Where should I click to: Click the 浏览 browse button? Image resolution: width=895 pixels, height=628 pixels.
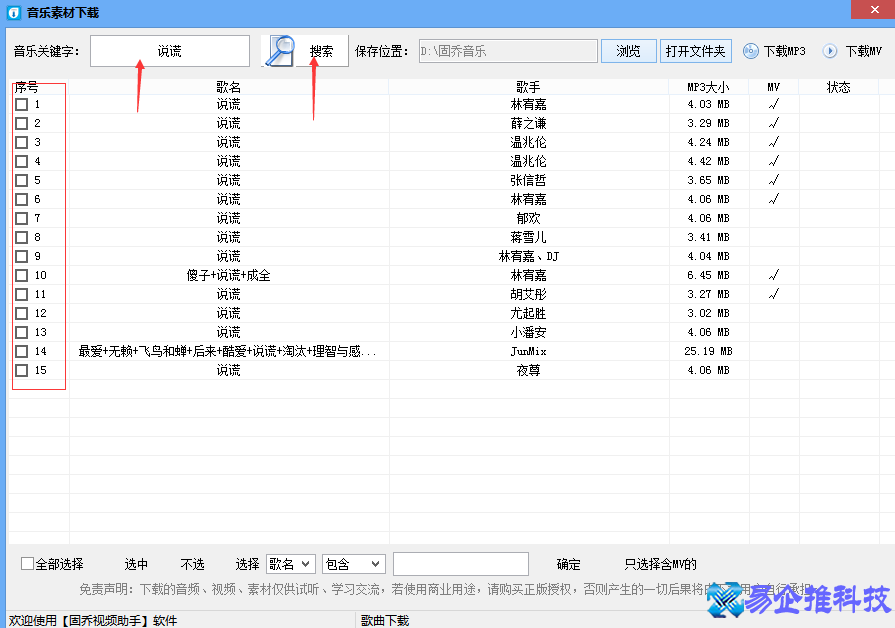[x=628, y=50]
